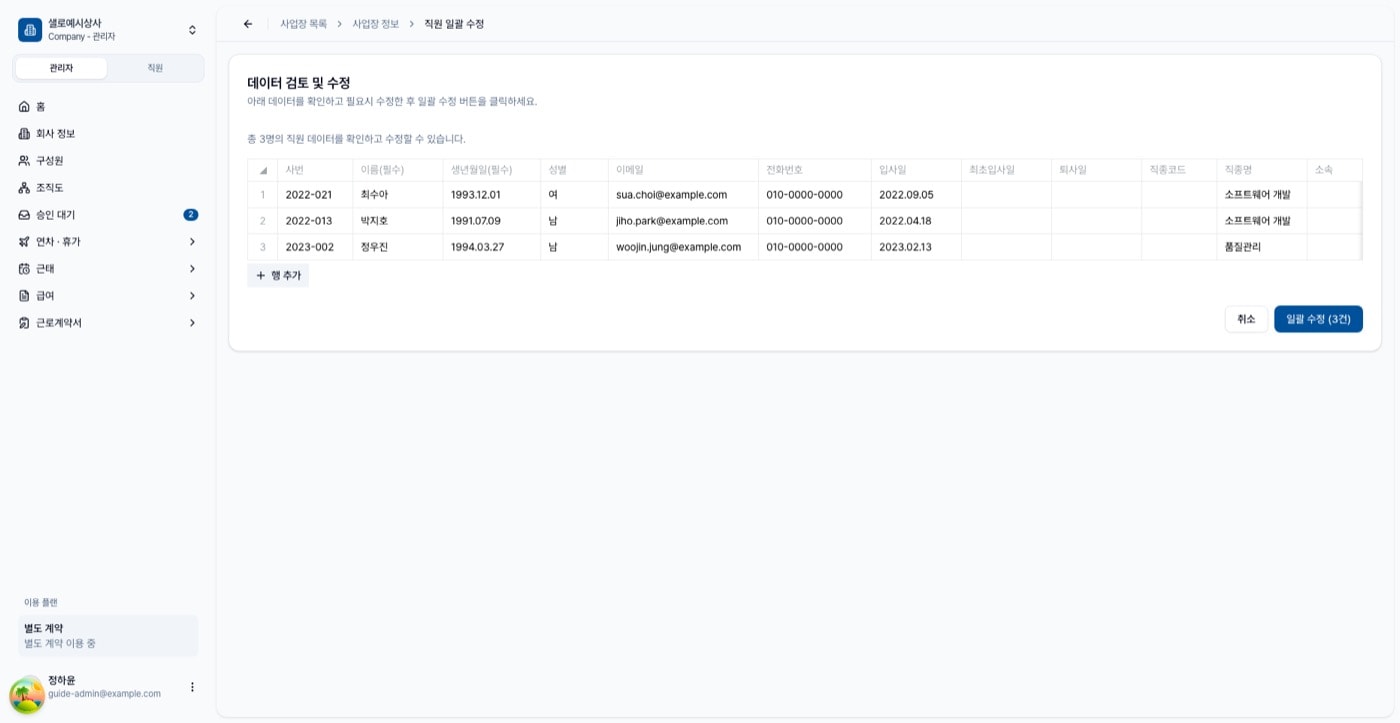Image resolution: width=1400 pixels, height=723 pixels.
Task: Switch to 직원 mode tab
Action: 155,68
